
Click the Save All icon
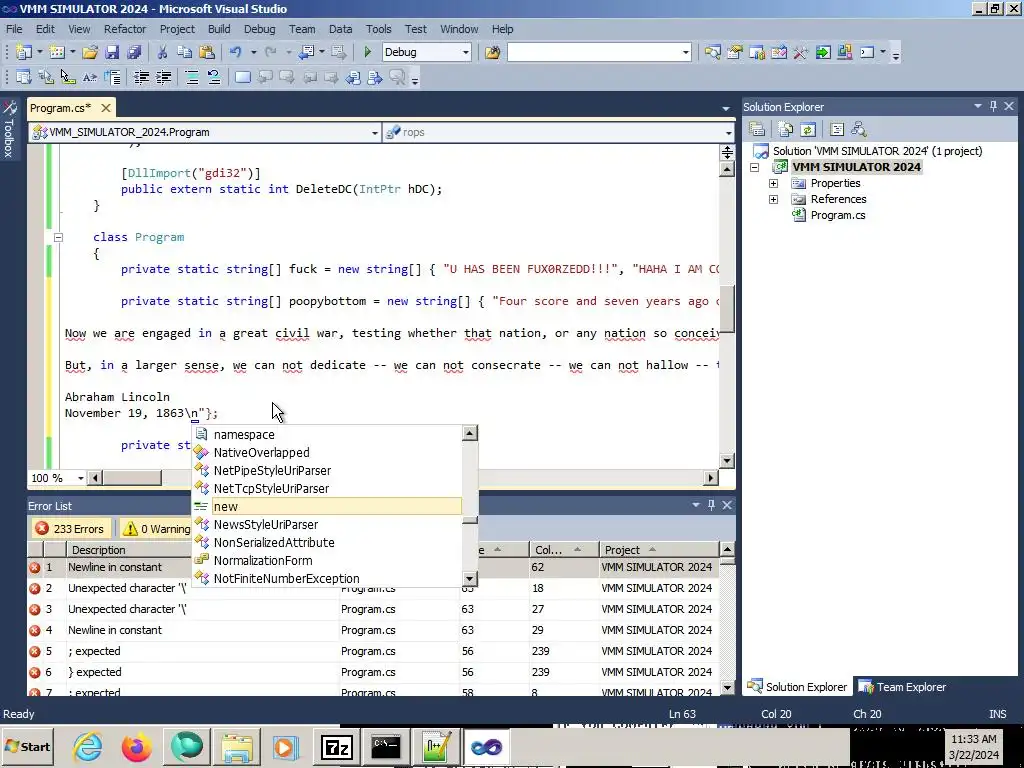coord(135,52)
